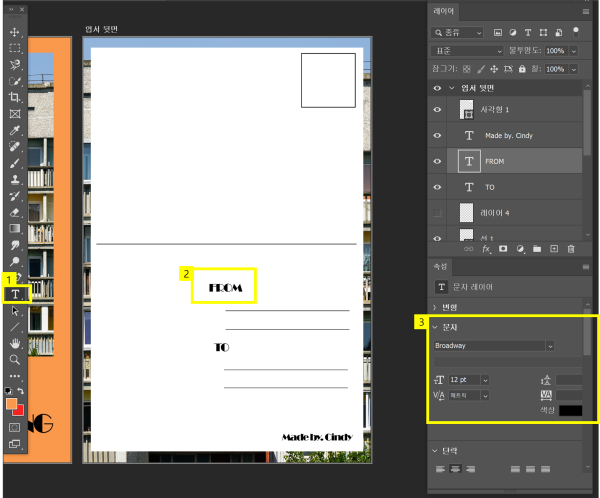Select the Spot Healing Brush tool

15,147
